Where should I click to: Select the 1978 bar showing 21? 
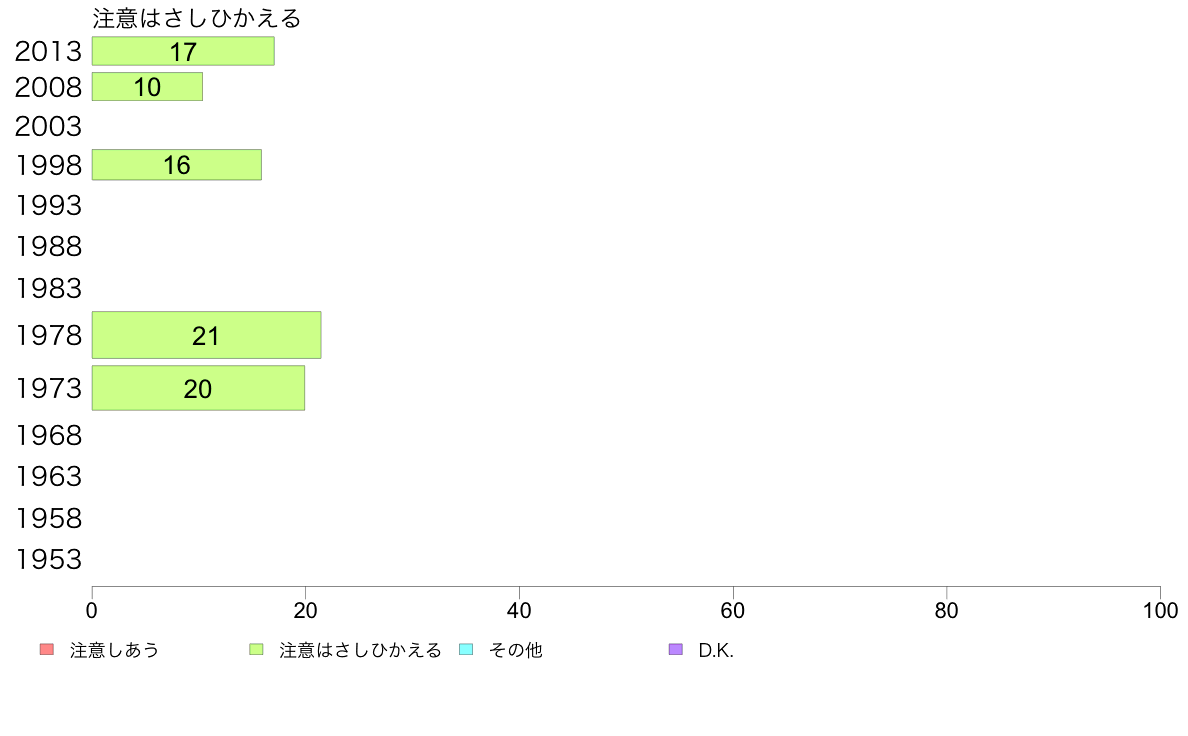[x=207, y=335]
